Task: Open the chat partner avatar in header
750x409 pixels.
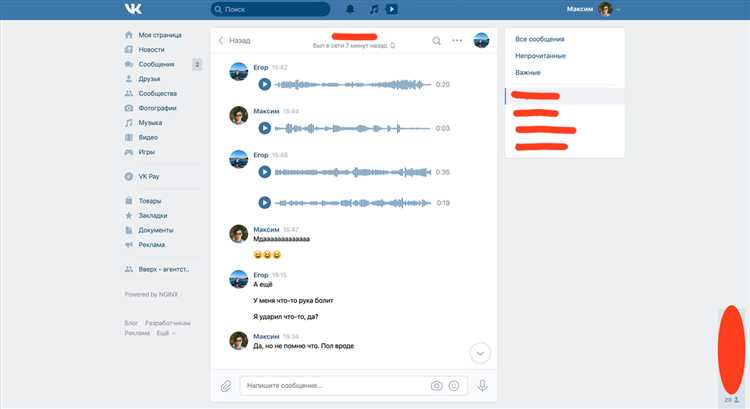Action: click(x=481, y=41)
